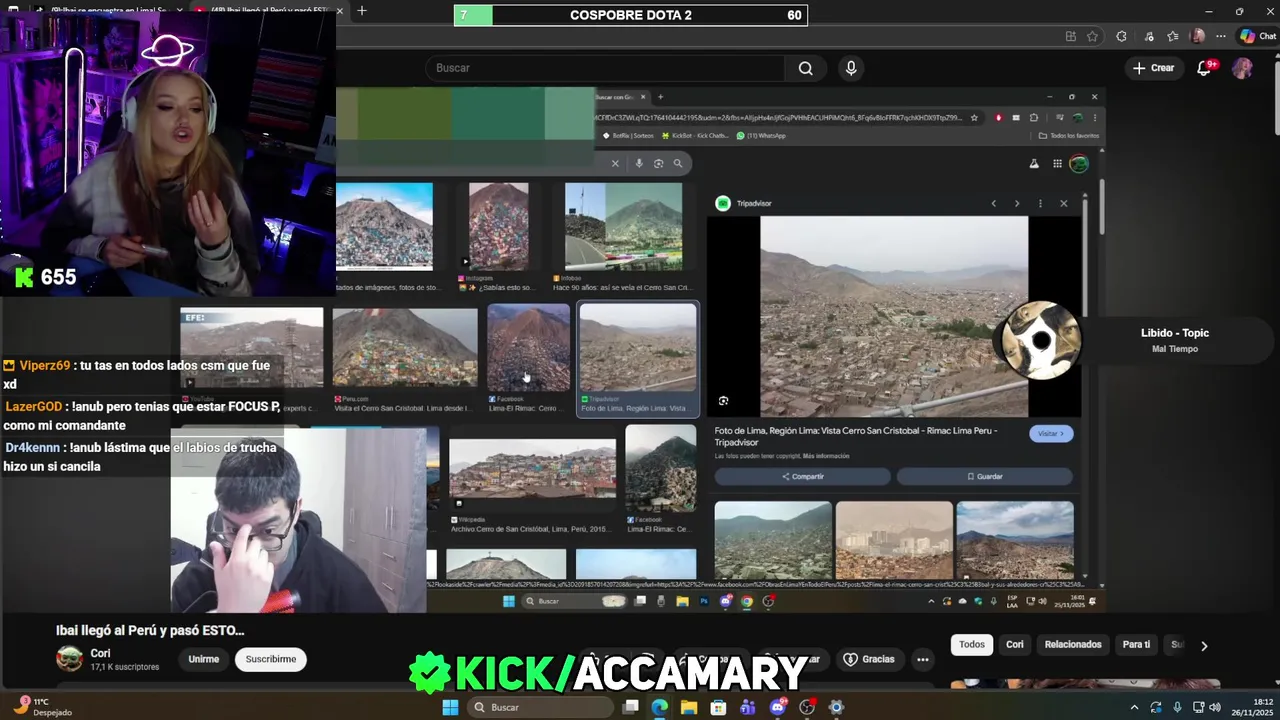Screen dimensions: 1280x720
Task: Select the Cori filter chip
Action: [x=1015, y=645]
